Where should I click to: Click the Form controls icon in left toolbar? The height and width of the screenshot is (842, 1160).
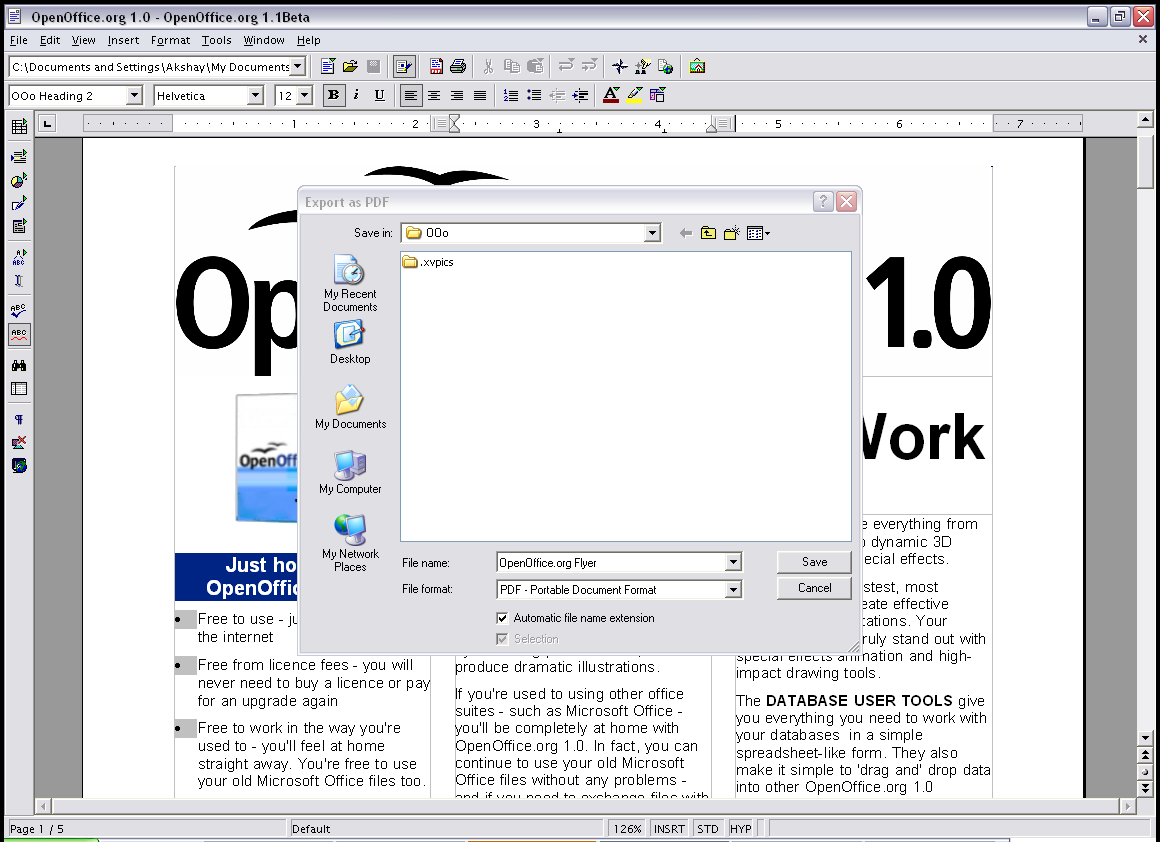[19, 226]
